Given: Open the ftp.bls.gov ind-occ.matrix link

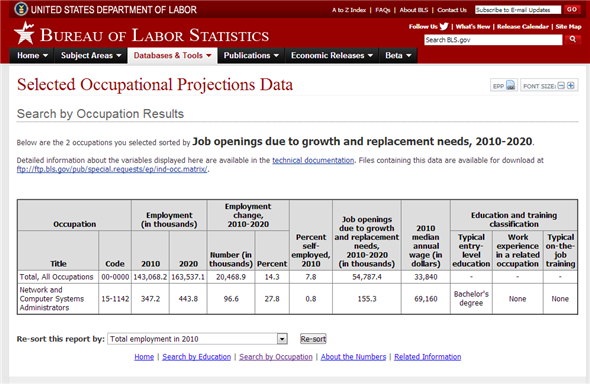Looking at the screenshot, I should pos(112,169).
